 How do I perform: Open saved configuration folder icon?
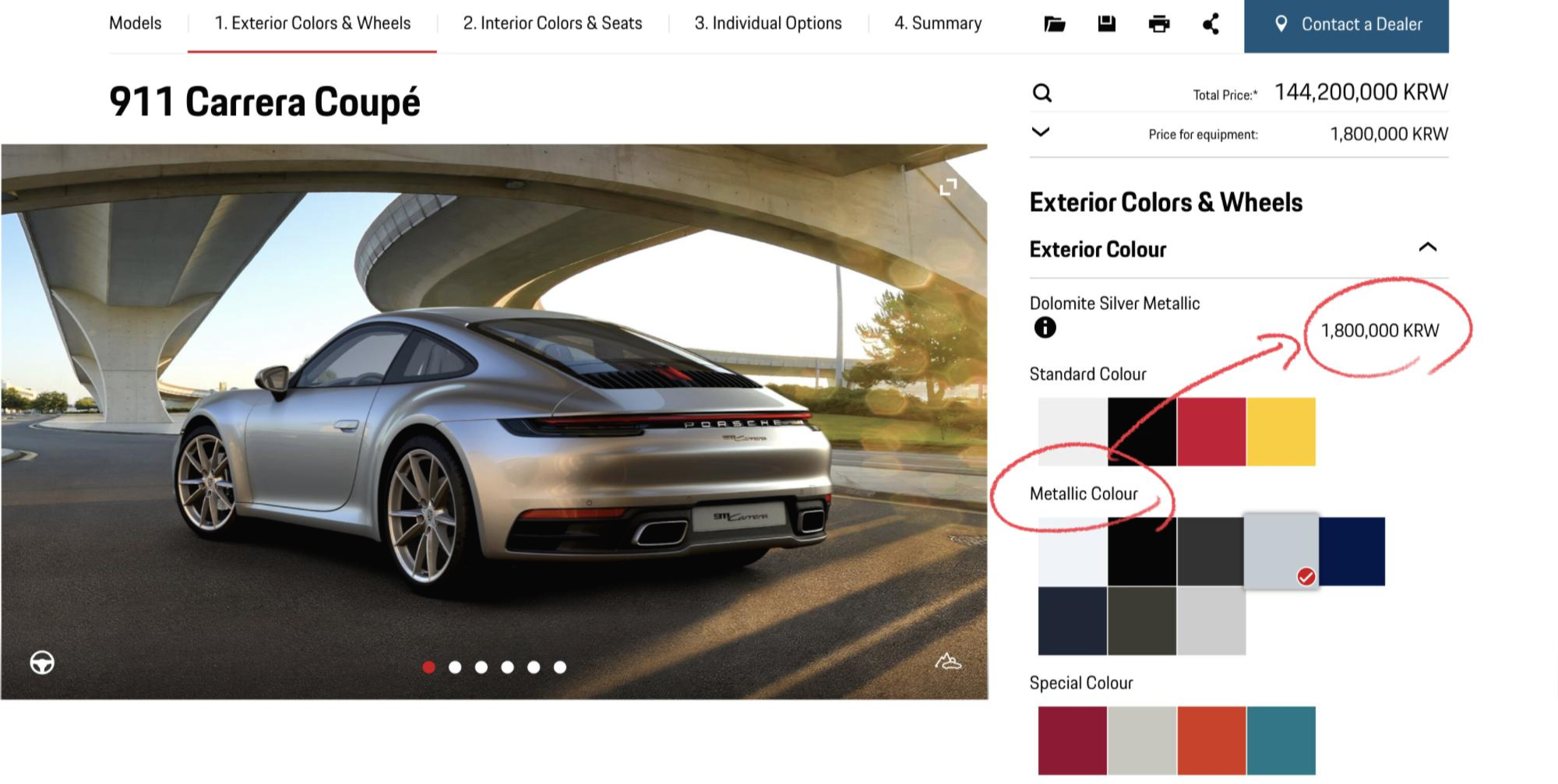click(1054, 24)
